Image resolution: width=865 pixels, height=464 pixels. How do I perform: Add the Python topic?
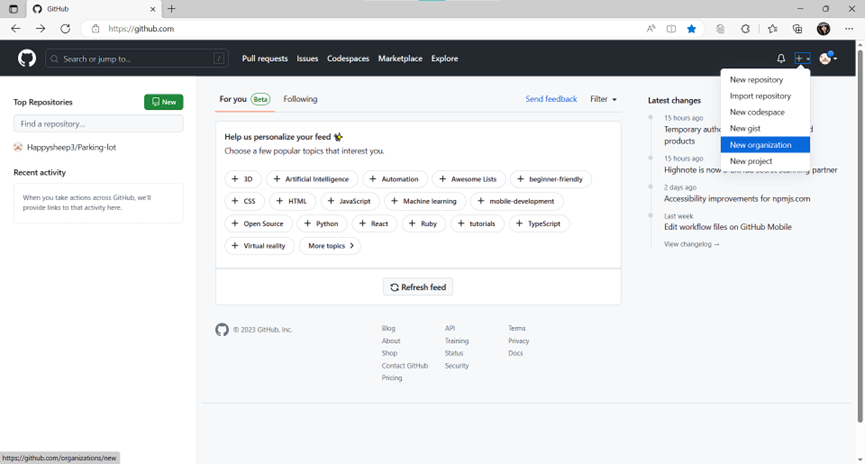[322, 223]
